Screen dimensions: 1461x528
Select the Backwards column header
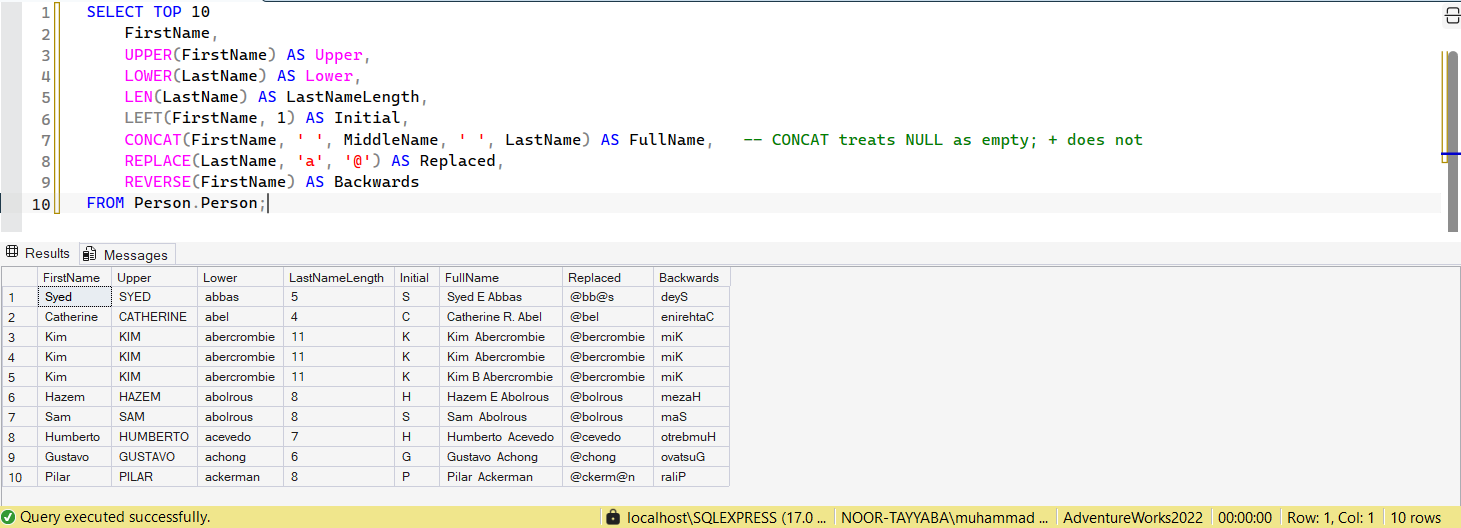(x=691, y=277)
